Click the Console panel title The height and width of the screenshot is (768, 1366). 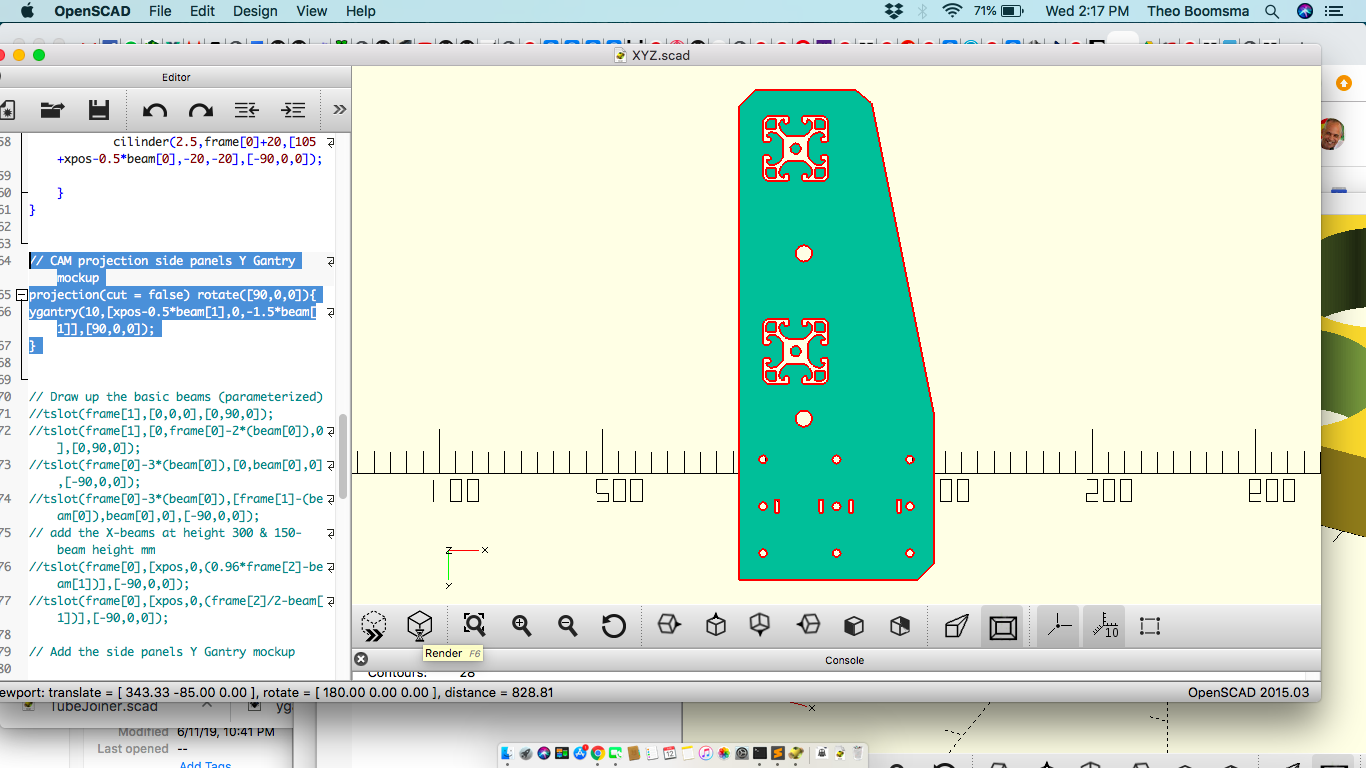(844, 660)
